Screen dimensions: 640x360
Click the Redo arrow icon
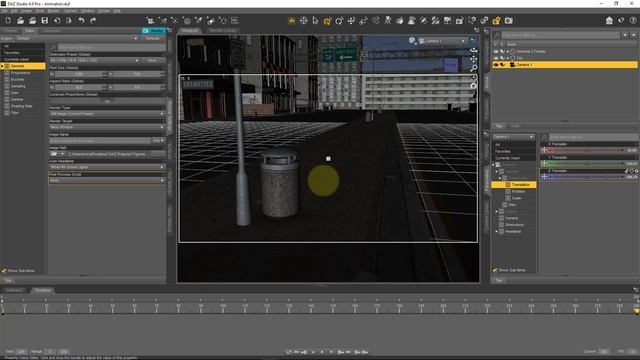pos(93,20)
